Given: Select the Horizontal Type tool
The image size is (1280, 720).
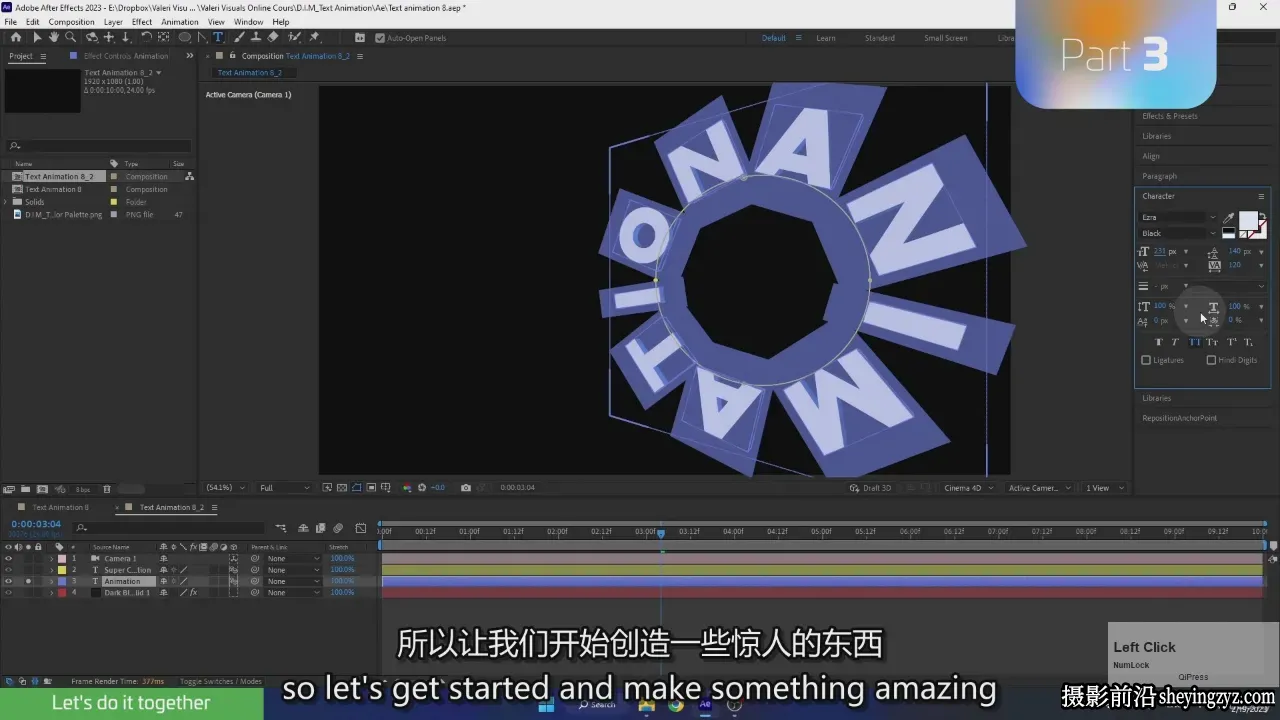Looking at the screenshot, I should point(218,37).
